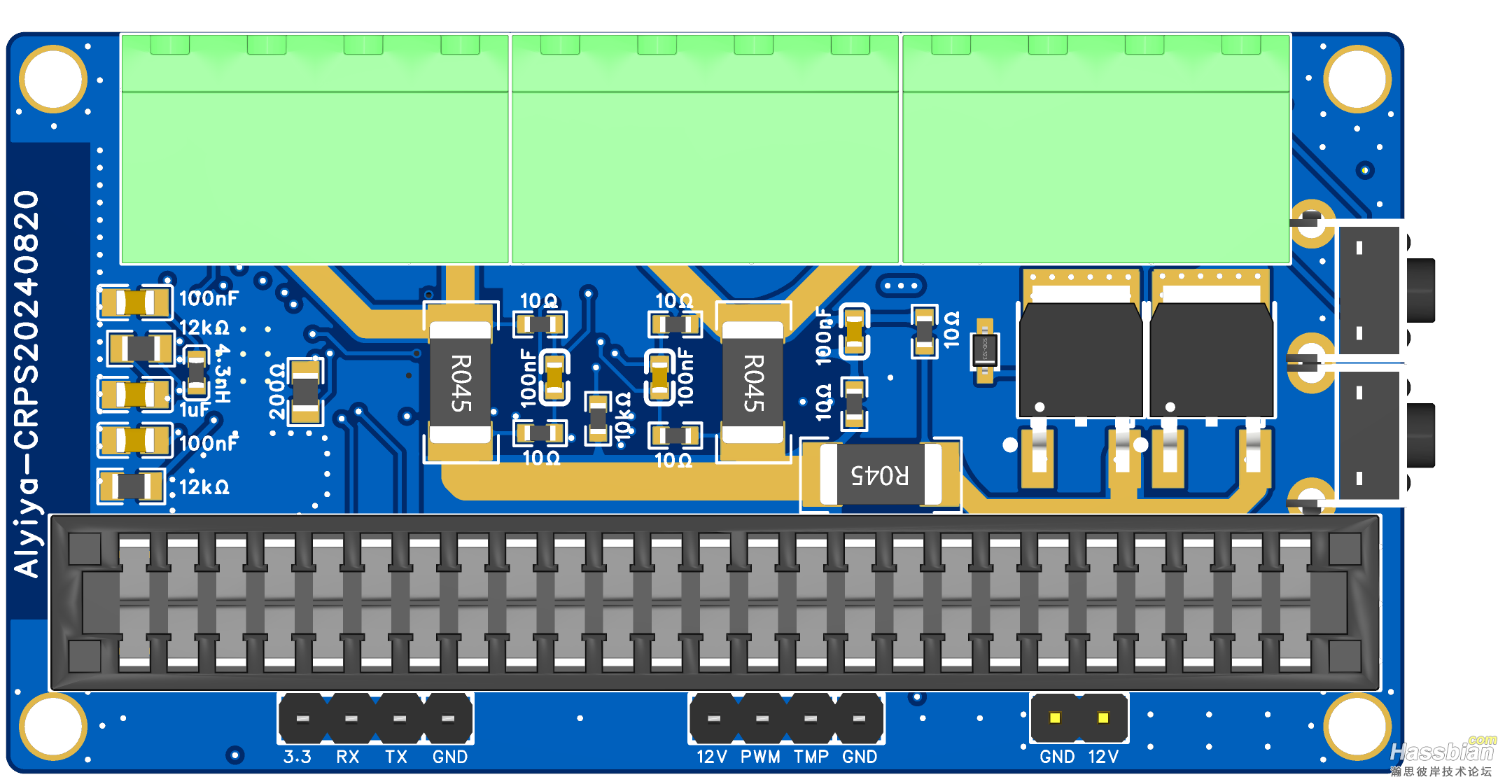Select the RX pin label
The image size is (1512, 784).
tap(347, 757)
